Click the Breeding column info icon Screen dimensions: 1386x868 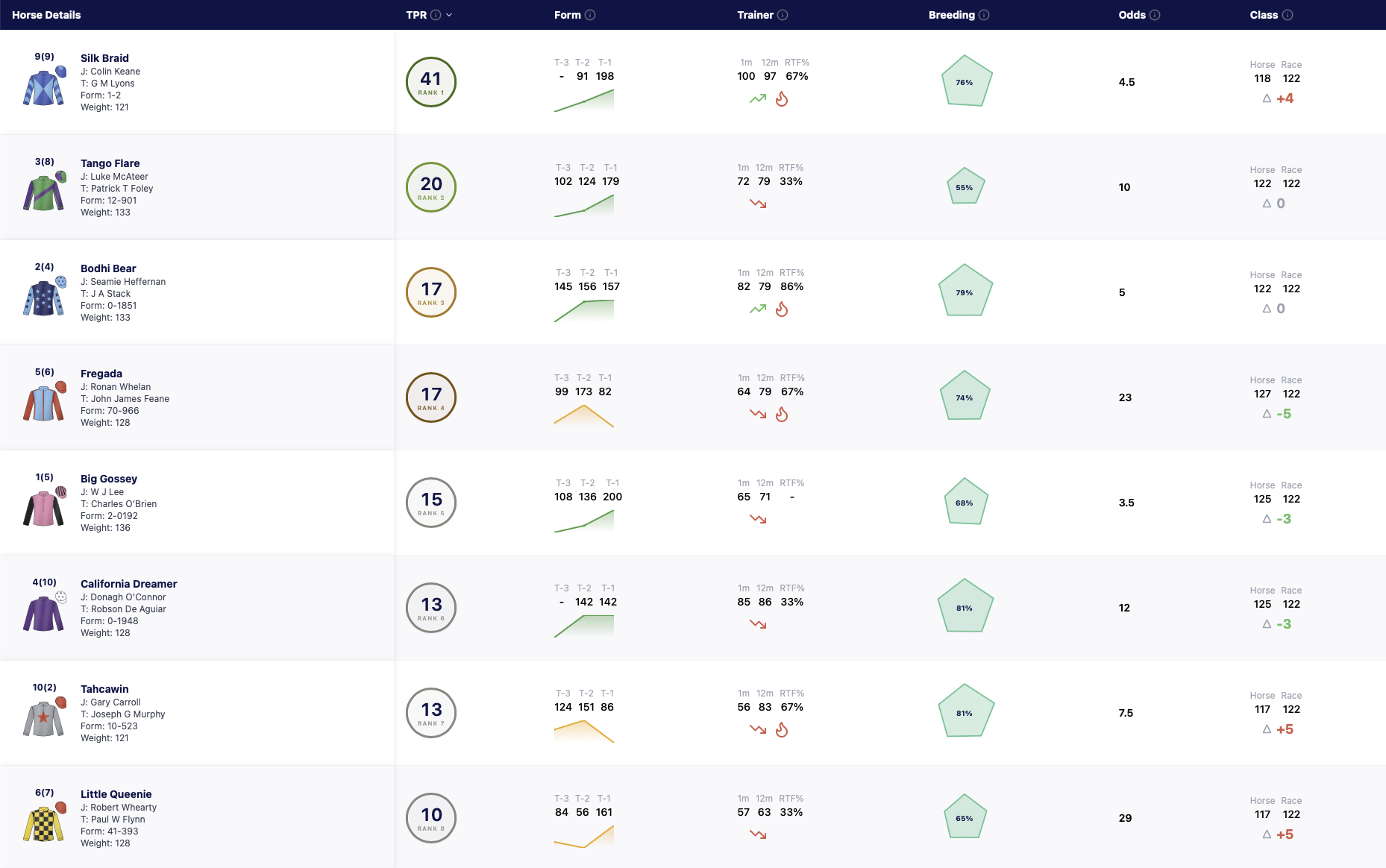[x=984, y=15]
